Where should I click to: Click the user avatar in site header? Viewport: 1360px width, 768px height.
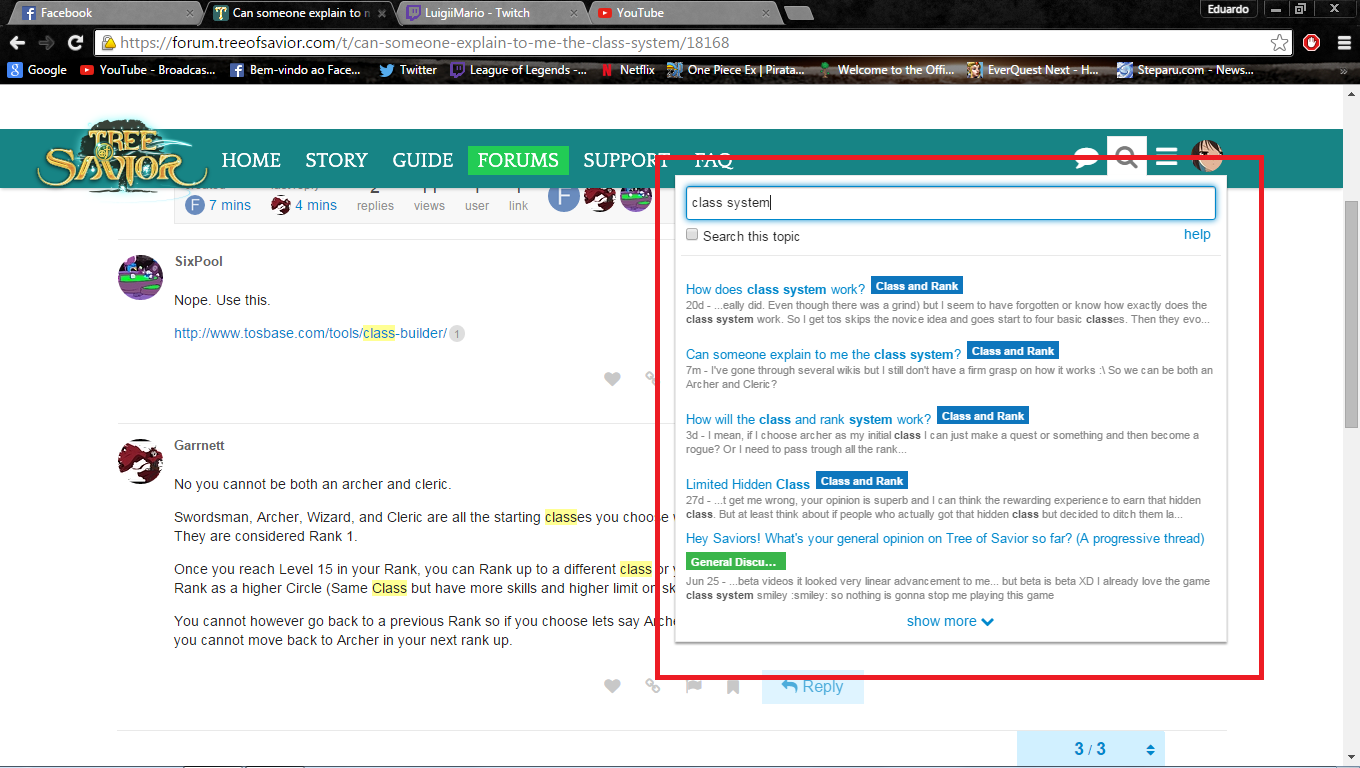pos(1207,157)
